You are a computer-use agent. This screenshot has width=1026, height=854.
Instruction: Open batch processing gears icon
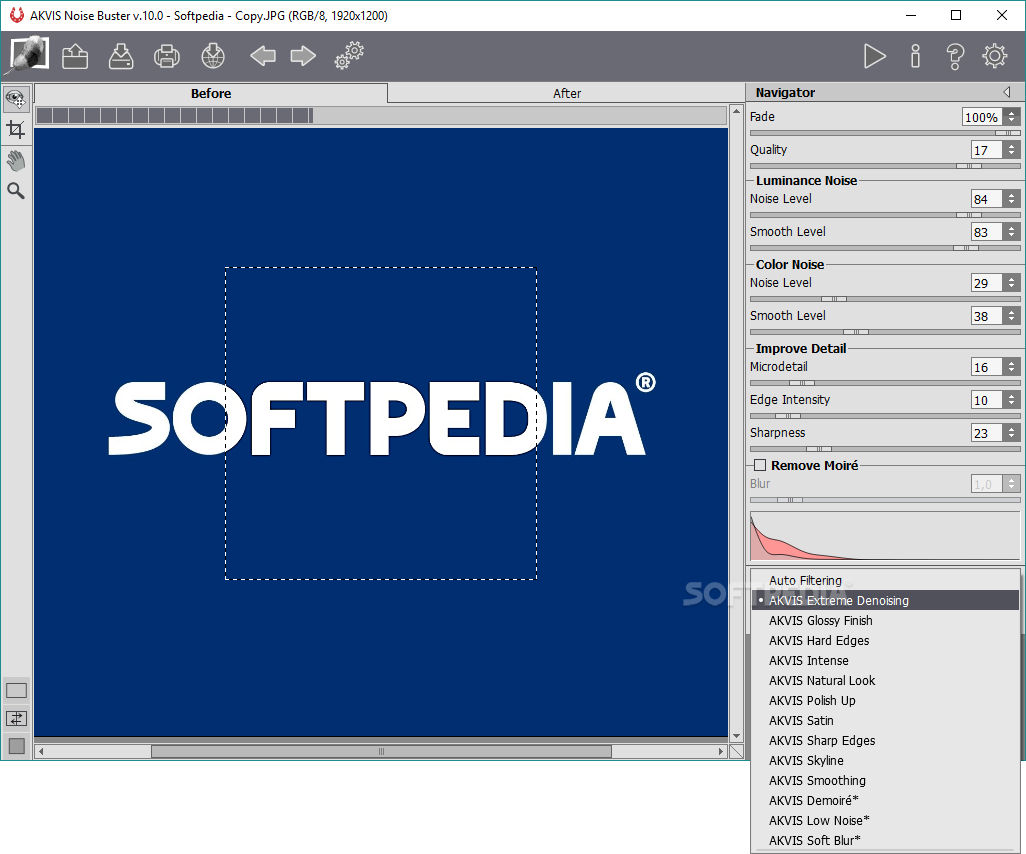[349, 56]
